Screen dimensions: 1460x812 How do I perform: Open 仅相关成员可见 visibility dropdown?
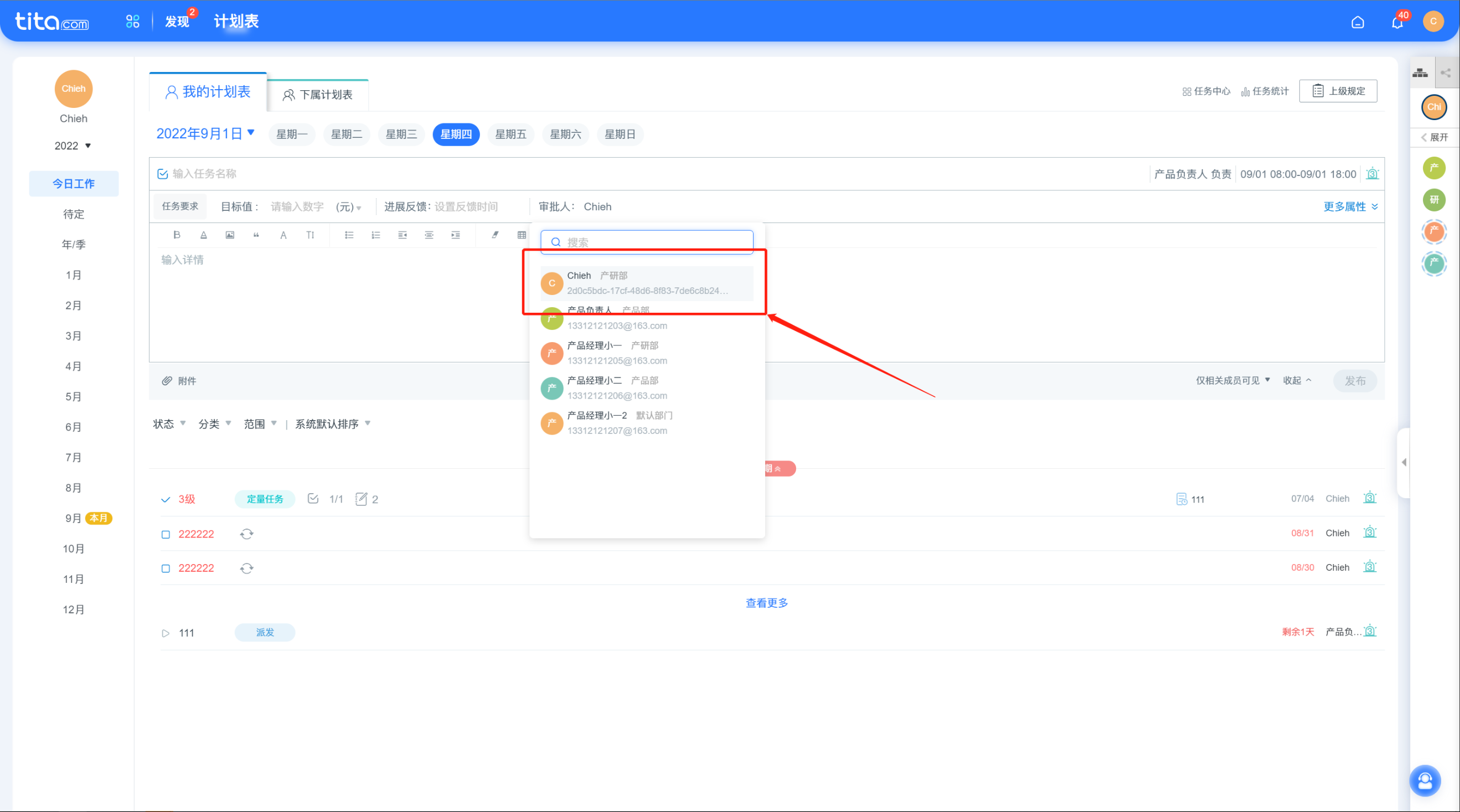1234,380
